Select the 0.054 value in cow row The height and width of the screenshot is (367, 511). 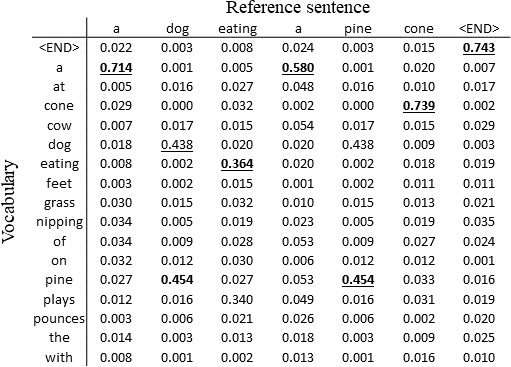(x=298, y=126)
